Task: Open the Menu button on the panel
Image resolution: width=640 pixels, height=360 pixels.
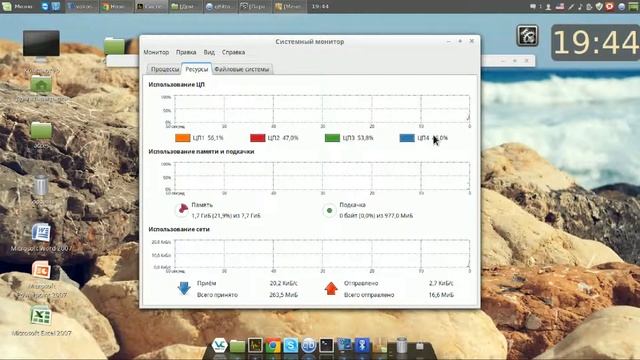Action: (x=18, y=7)
